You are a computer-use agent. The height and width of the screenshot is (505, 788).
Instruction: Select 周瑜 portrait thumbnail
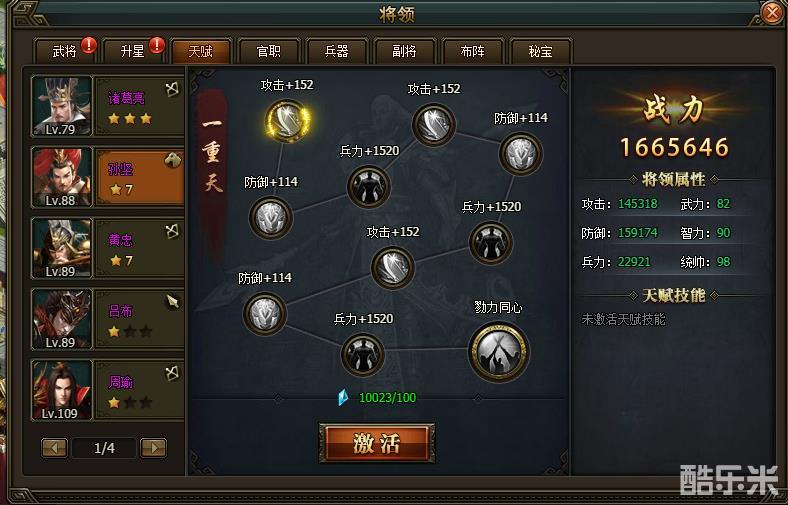[61, 390]
